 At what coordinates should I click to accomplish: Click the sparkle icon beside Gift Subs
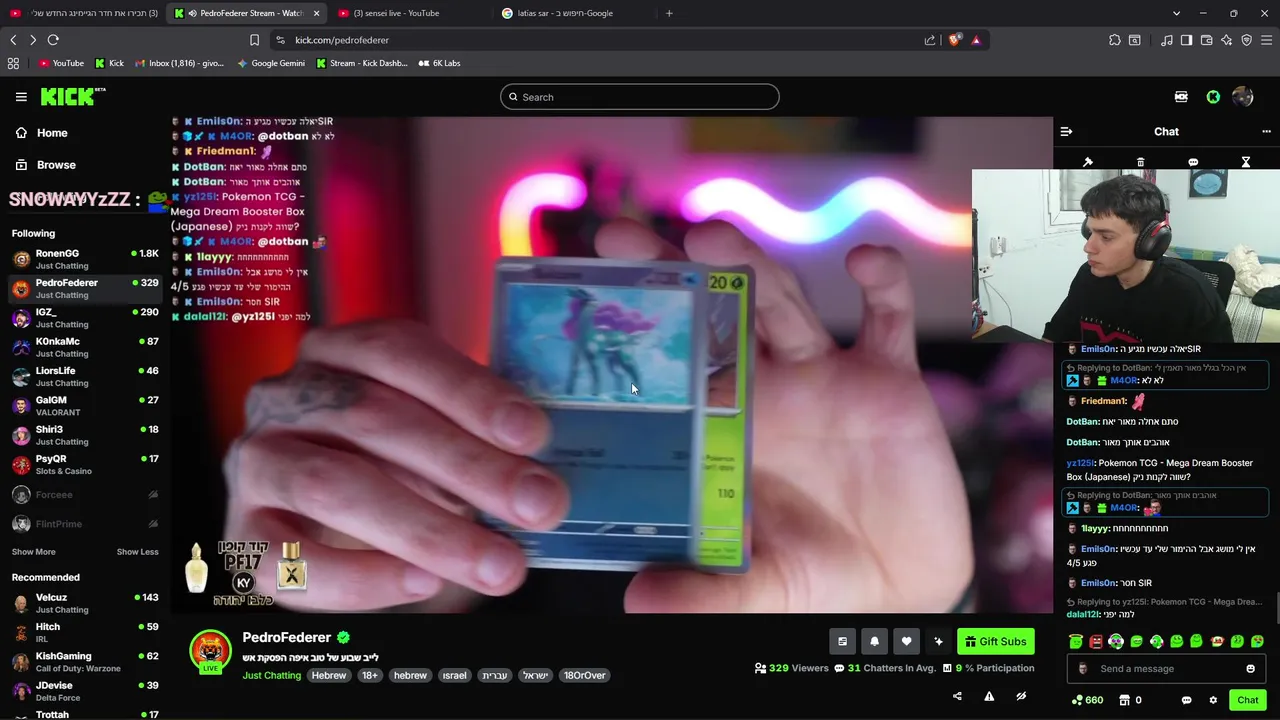(x=938, y=642)
